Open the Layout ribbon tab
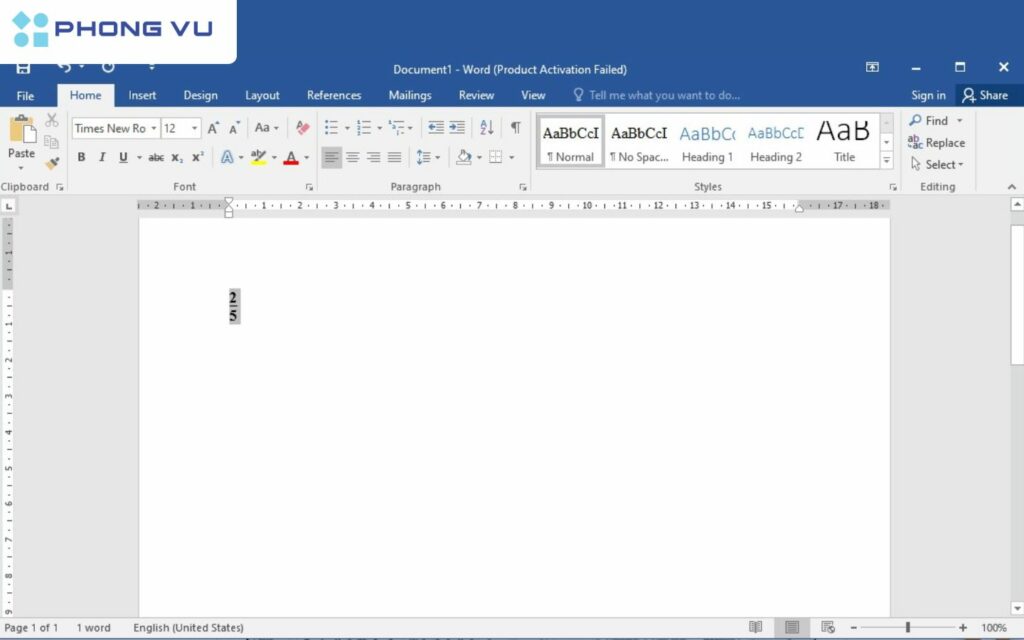The width and height of the screenshot is (1024, 640). (x=262, y=95)
